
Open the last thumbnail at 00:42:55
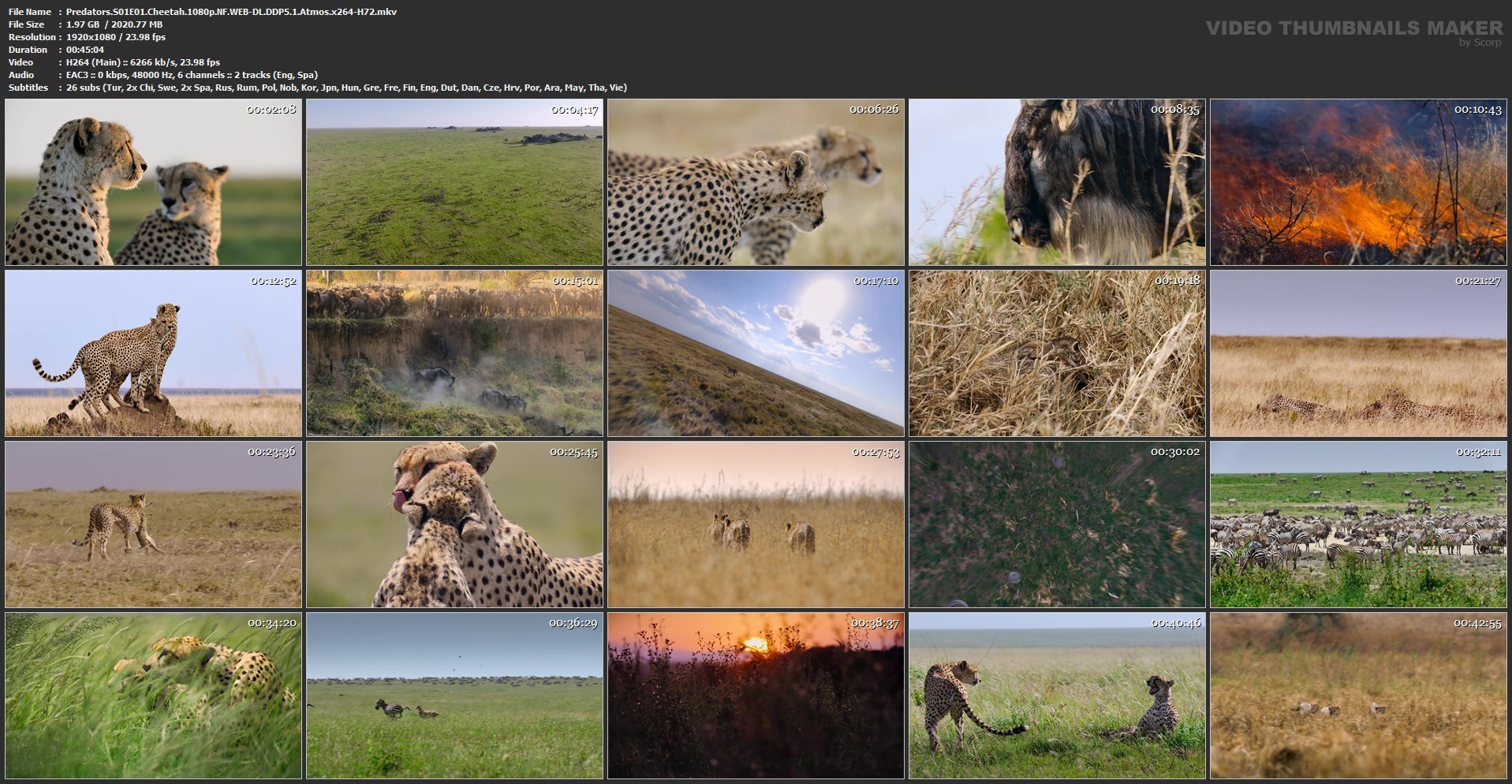coord(1358,696)
